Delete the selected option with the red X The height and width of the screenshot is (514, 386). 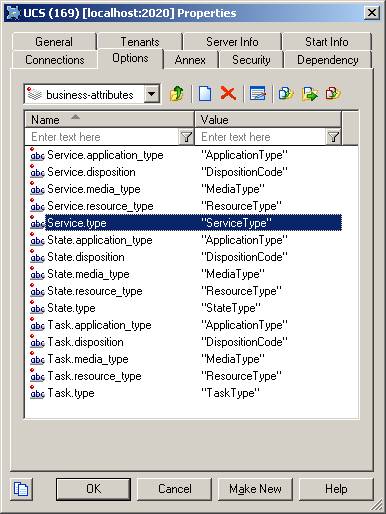pos(228,94)
